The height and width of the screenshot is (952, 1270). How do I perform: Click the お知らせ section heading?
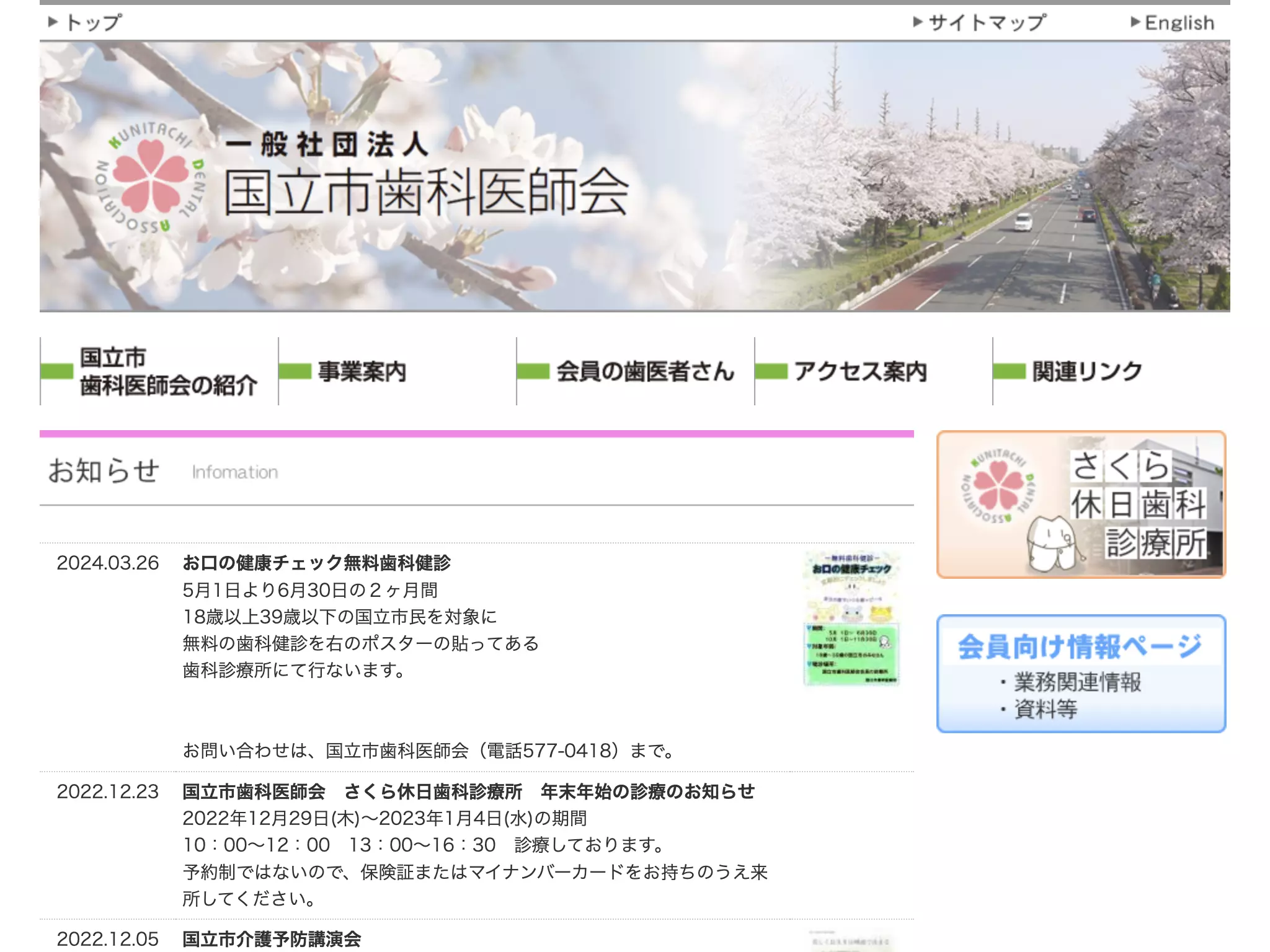pos(104,470)
